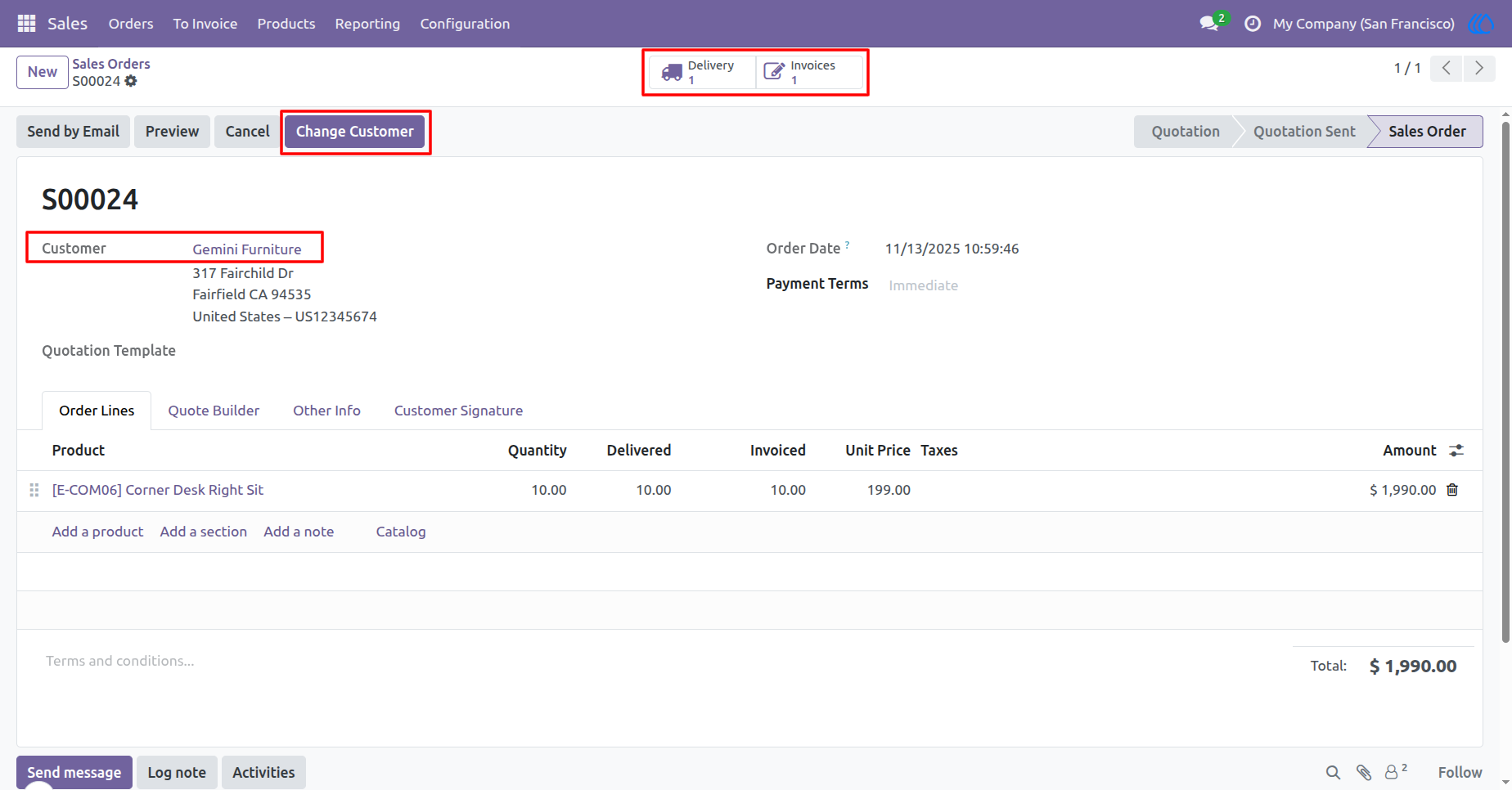This screenshot has height=790, width=1512.
Task: Open the apps grid menu icon
Action: 26,24
